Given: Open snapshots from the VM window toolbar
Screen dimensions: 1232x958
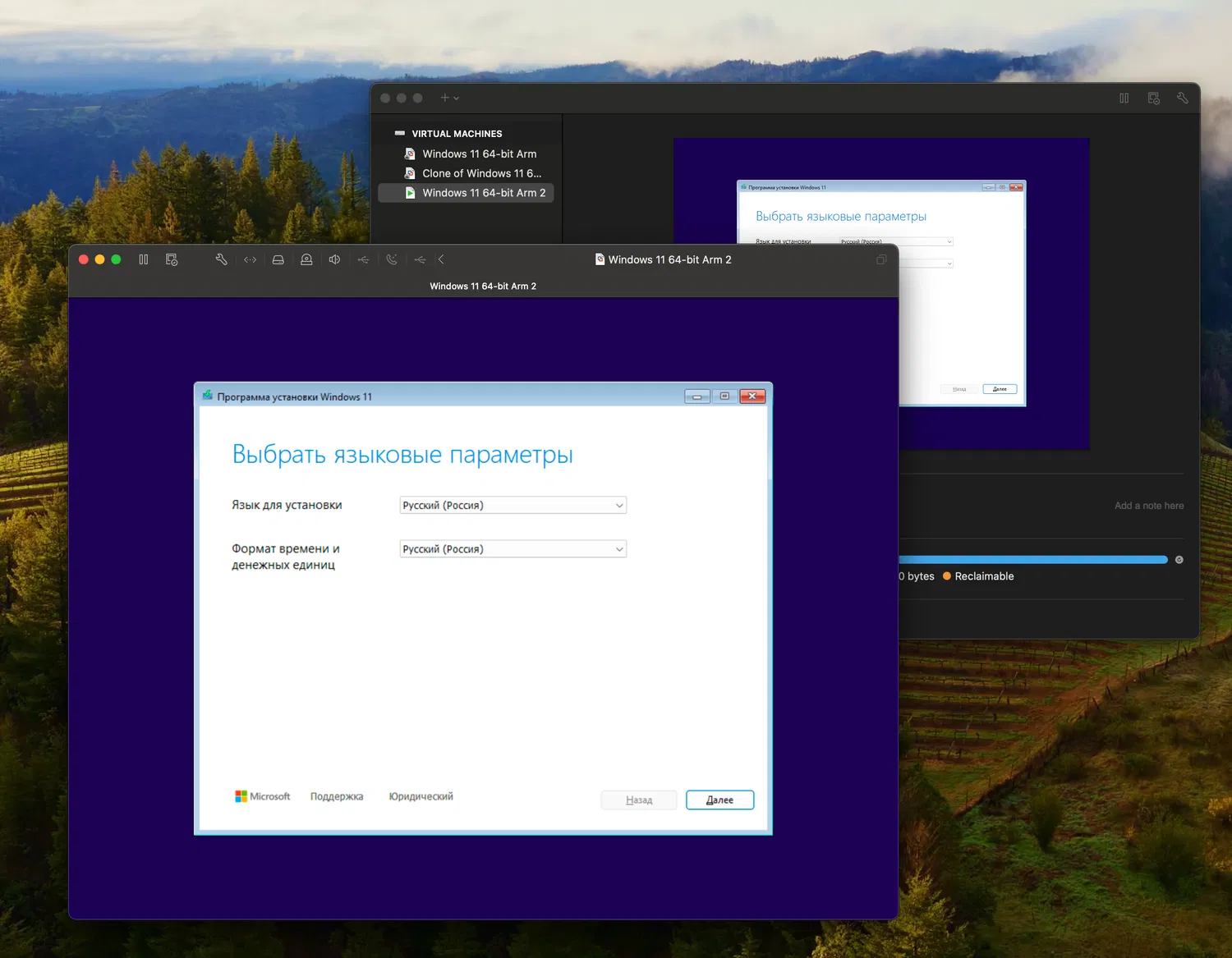Looking at the screenshot, I should [x=172, y=259].
